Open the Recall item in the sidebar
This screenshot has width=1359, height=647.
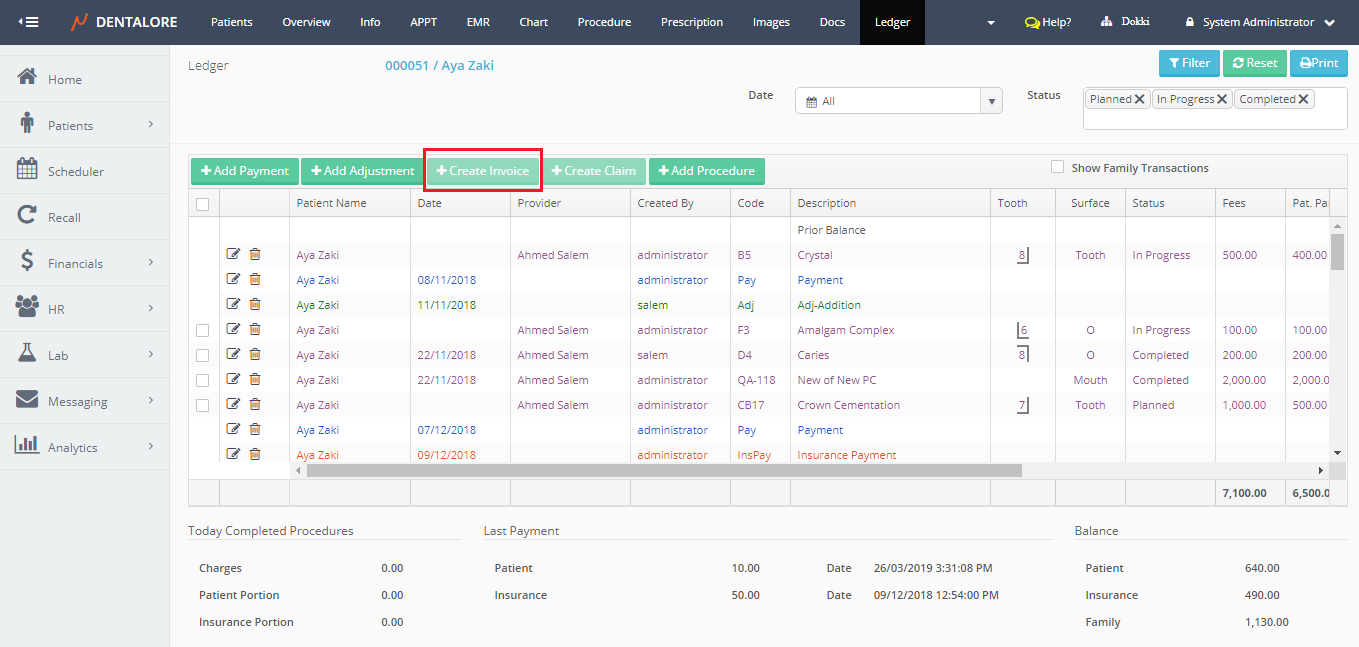click(64, 217)
